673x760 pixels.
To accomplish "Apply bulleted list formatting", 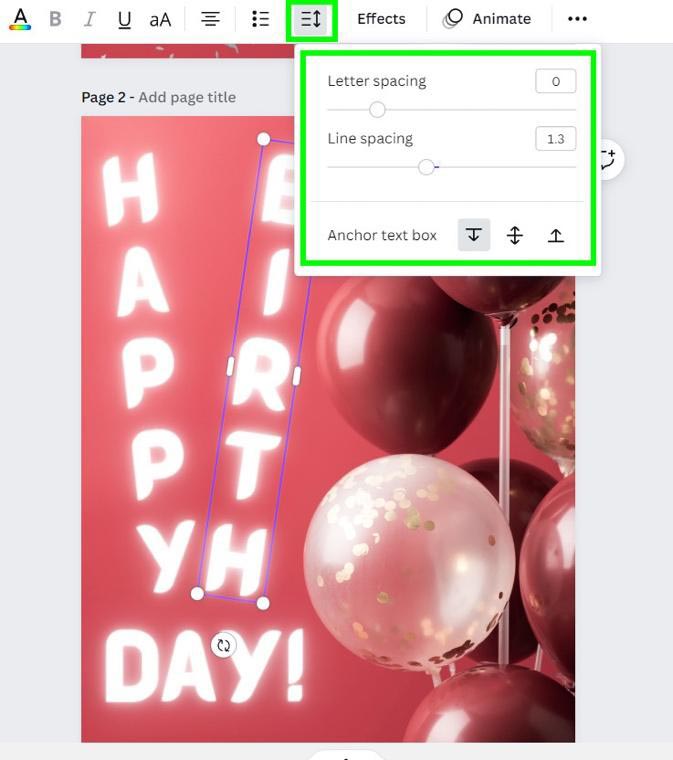I will point(261,19).
